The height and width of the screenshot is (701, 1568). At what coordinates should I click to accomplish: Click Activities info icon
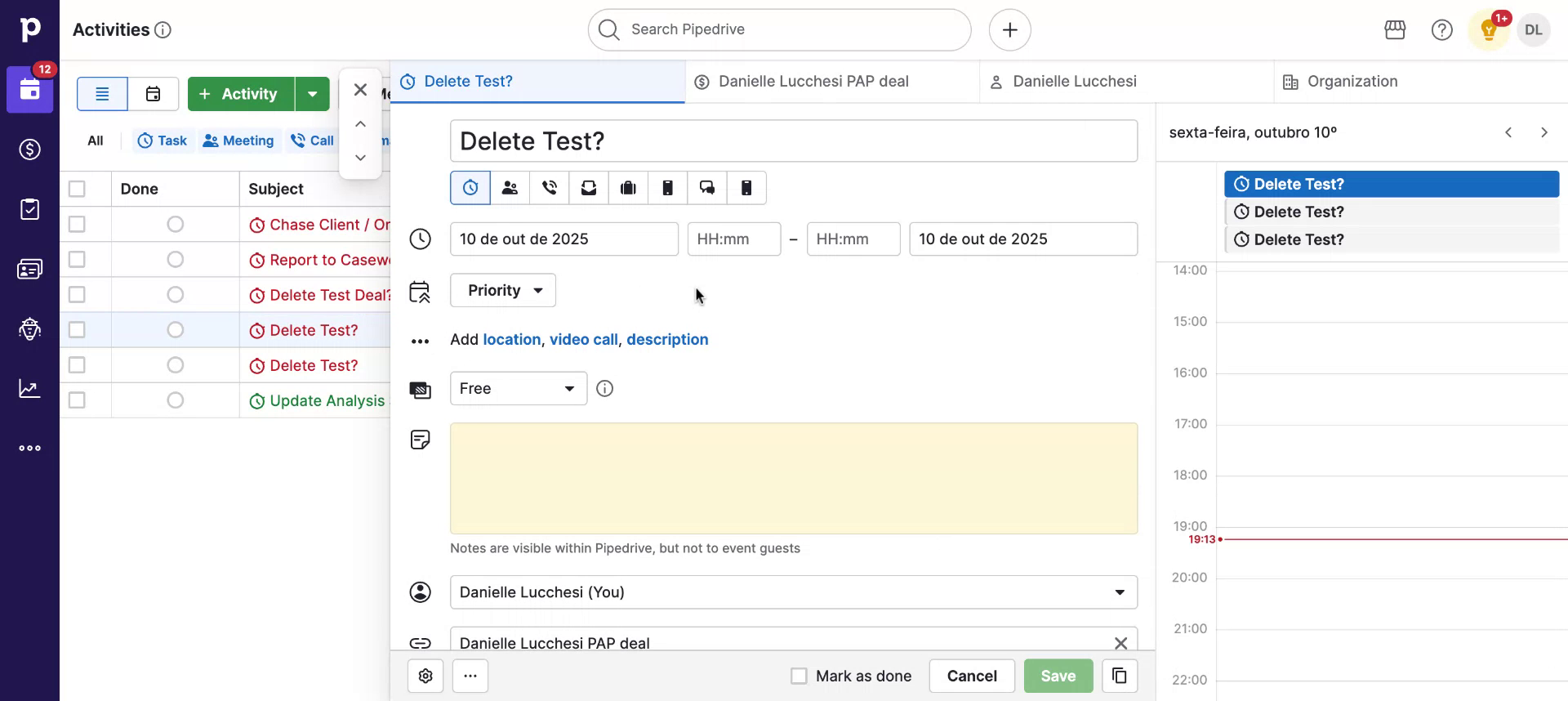point(163,30)
